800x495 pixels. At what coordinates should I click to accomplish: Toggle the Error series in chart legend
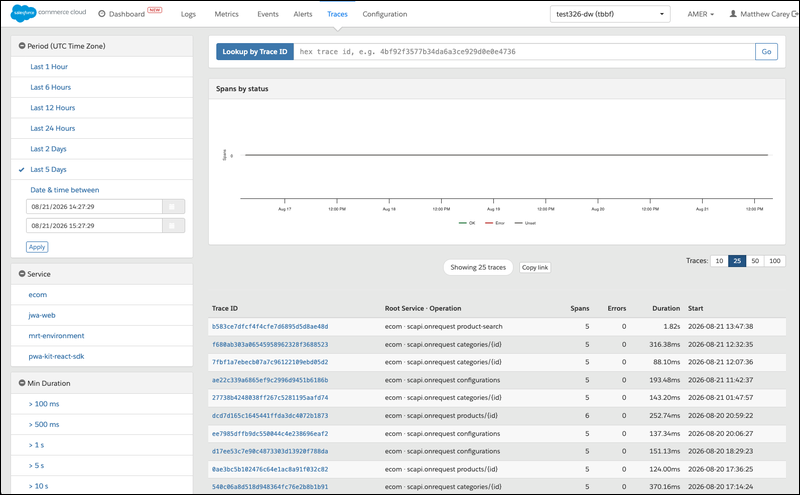(x=494, y=223)
